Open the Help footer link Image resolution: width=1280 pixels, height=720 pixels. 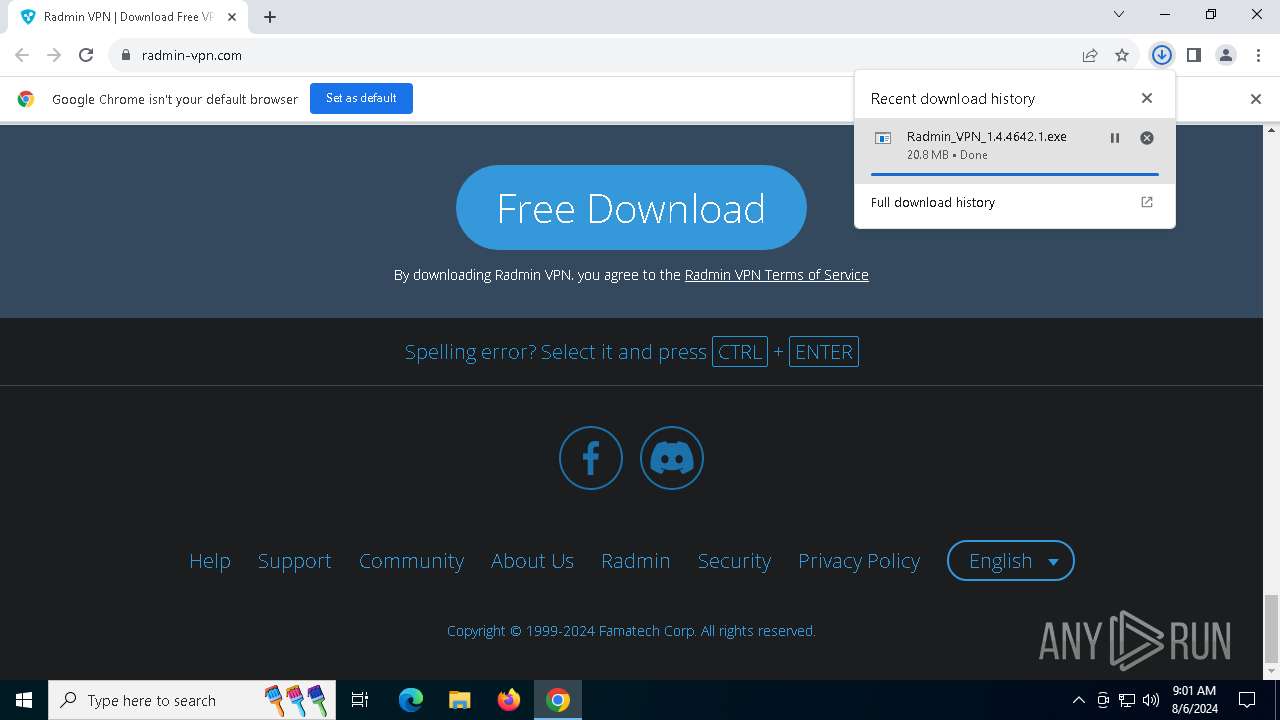(x=210, y=561)
